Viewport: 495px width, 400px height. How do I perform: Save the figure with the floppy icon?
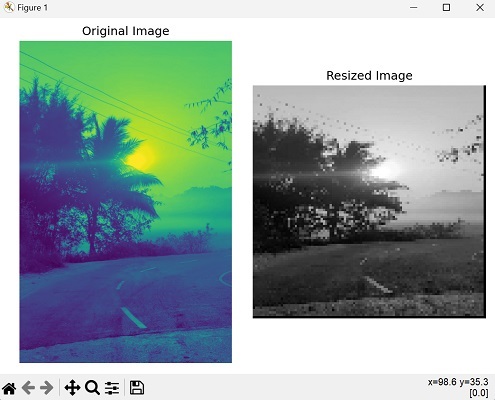137,388
